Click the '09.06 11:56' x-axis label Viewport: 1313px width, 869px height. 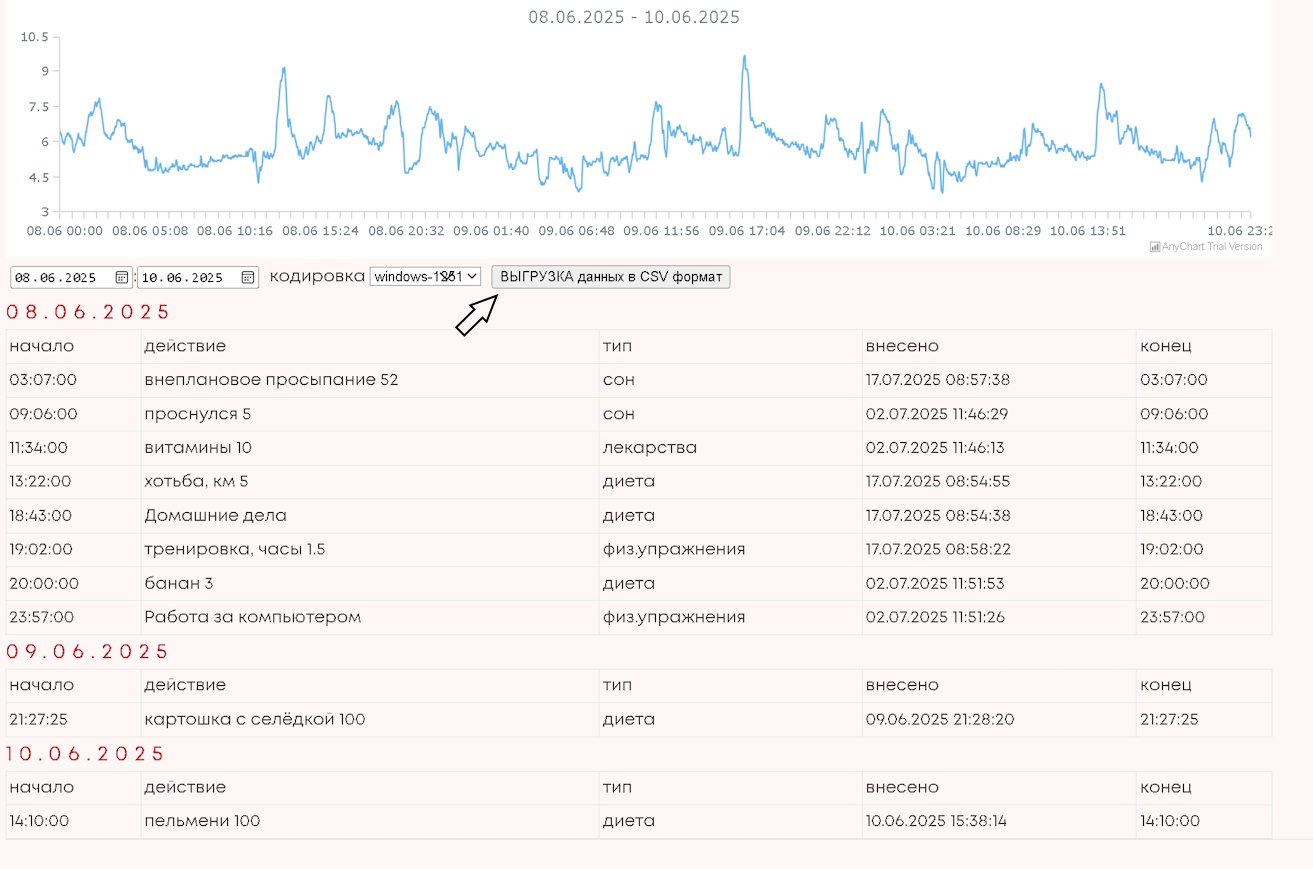coord(661,230)
